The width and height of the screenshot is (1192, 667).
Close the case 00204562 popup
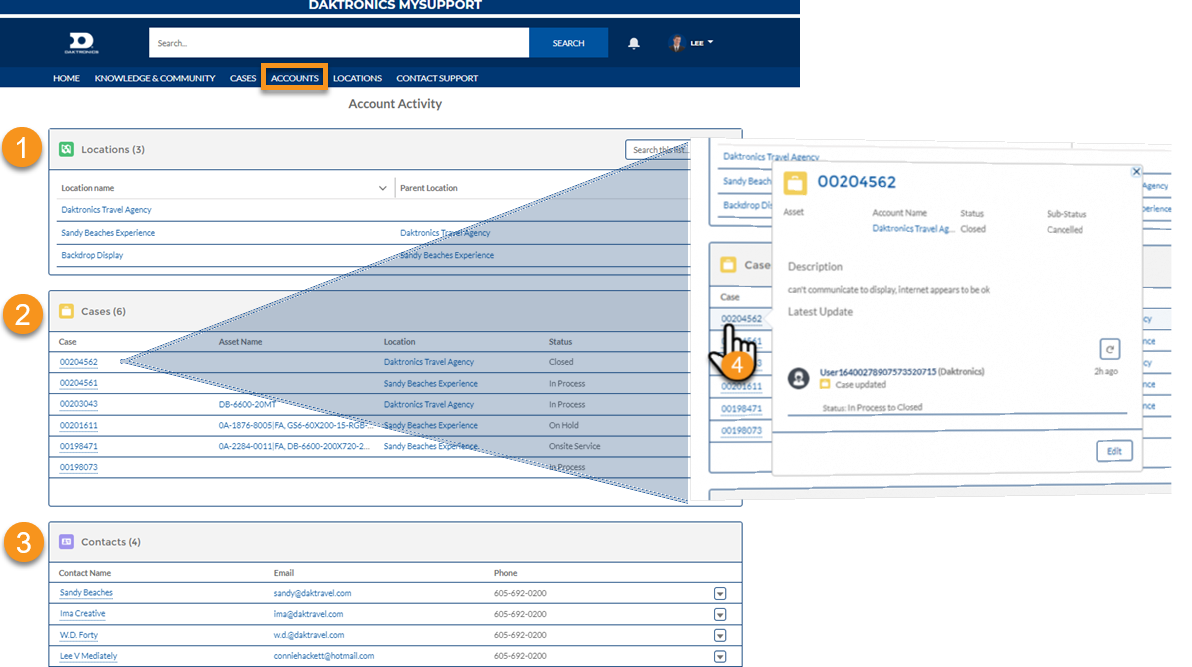coord(1136,172)
